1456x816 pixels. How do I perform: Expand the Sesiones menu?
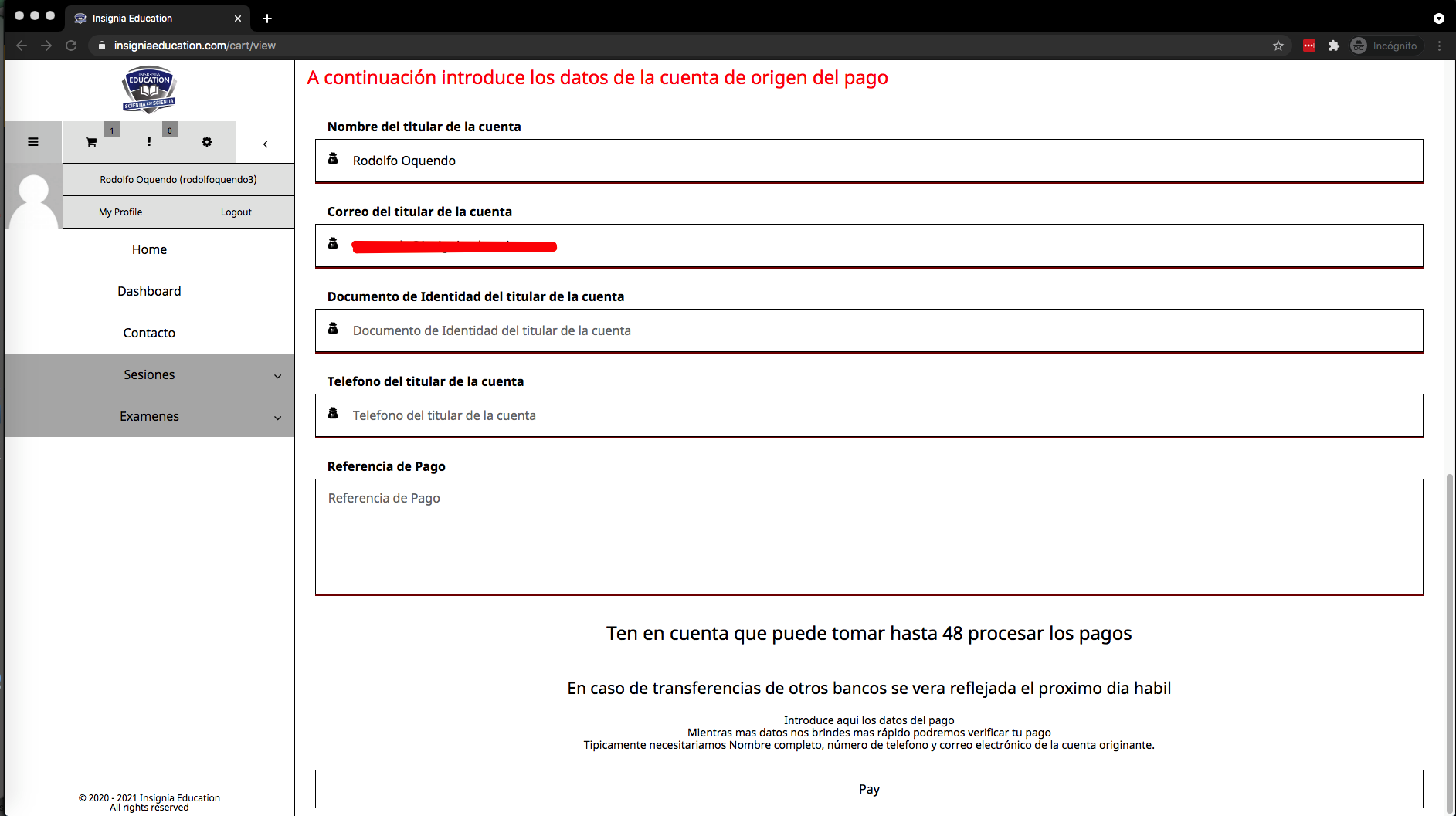click(149, 374)
